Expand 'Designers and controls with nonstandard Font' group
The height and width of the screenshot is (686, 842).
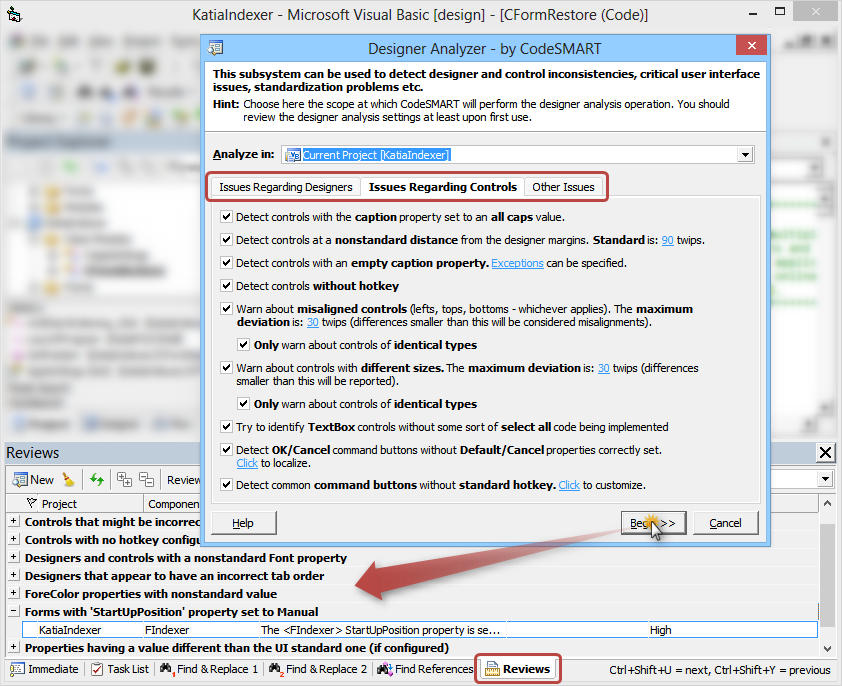pyautogui.click(x=13, y=557)
